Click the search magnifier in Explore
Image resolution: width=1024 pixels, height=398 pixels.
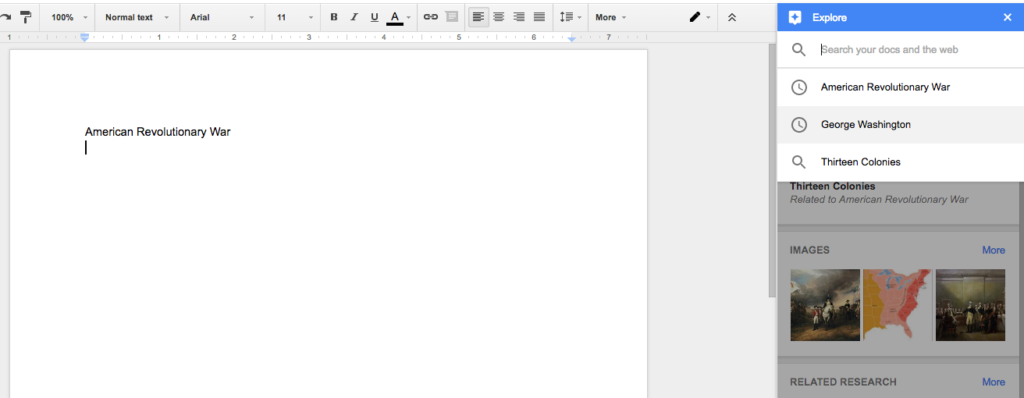798,50
